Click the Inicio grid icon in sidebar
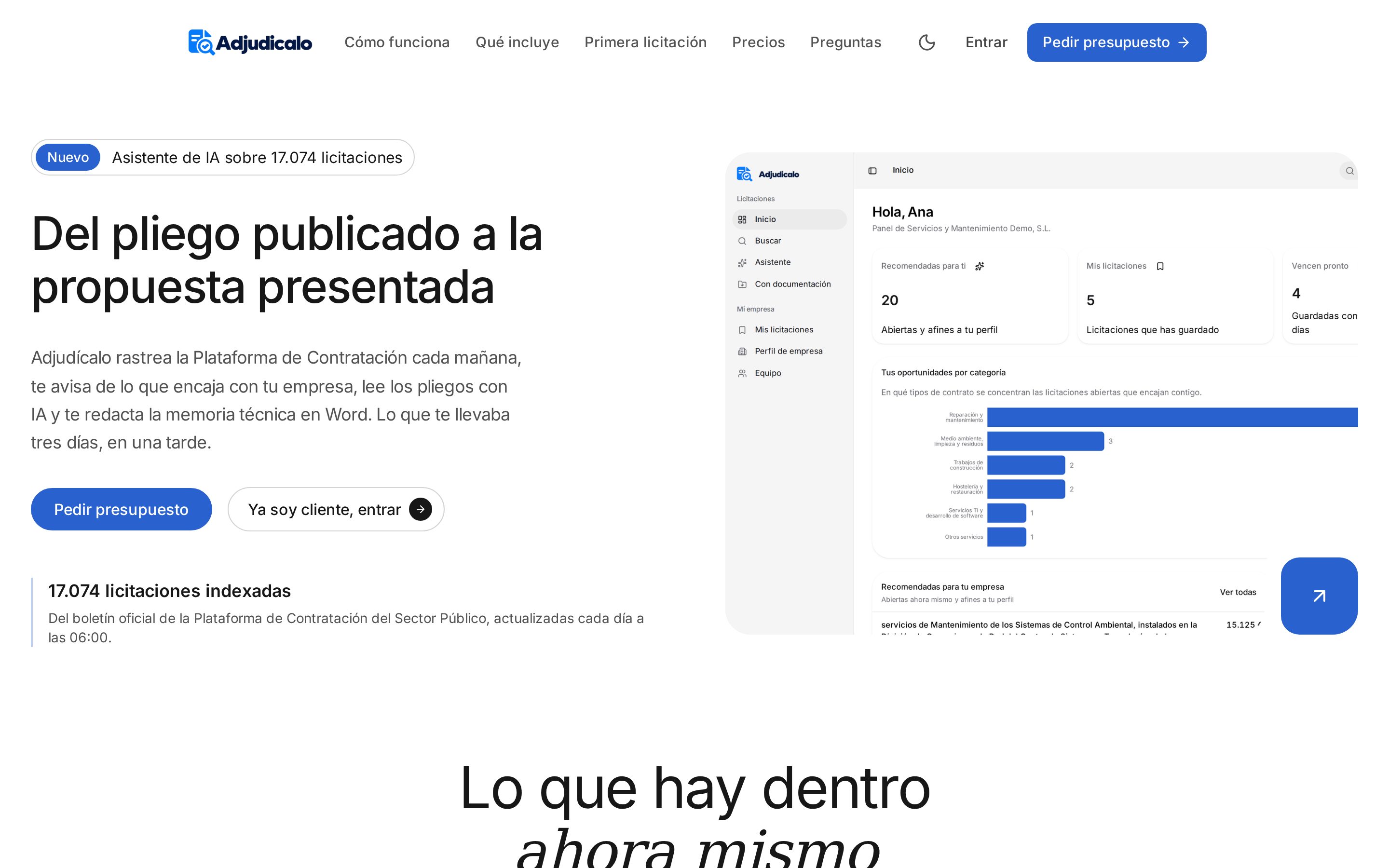This screenshot has height=868, width=1389. pyautogui.click(x=742, y=219)
